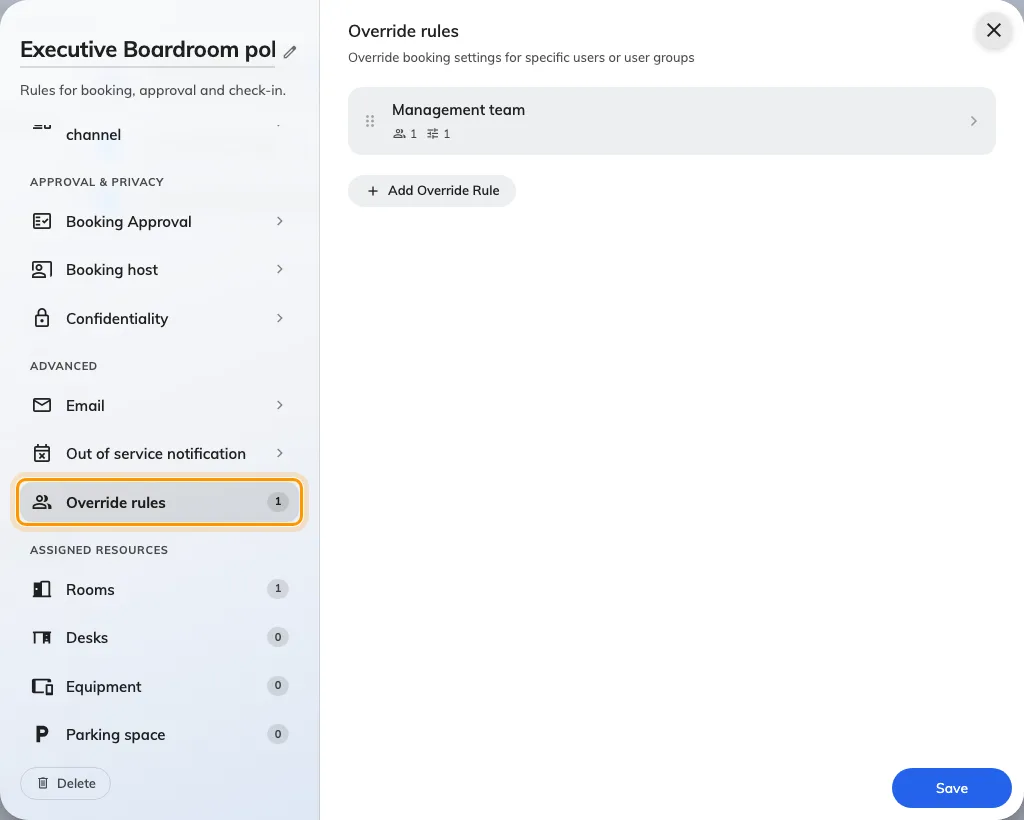
Task: Select the Desks menu item
Action: 159,638
